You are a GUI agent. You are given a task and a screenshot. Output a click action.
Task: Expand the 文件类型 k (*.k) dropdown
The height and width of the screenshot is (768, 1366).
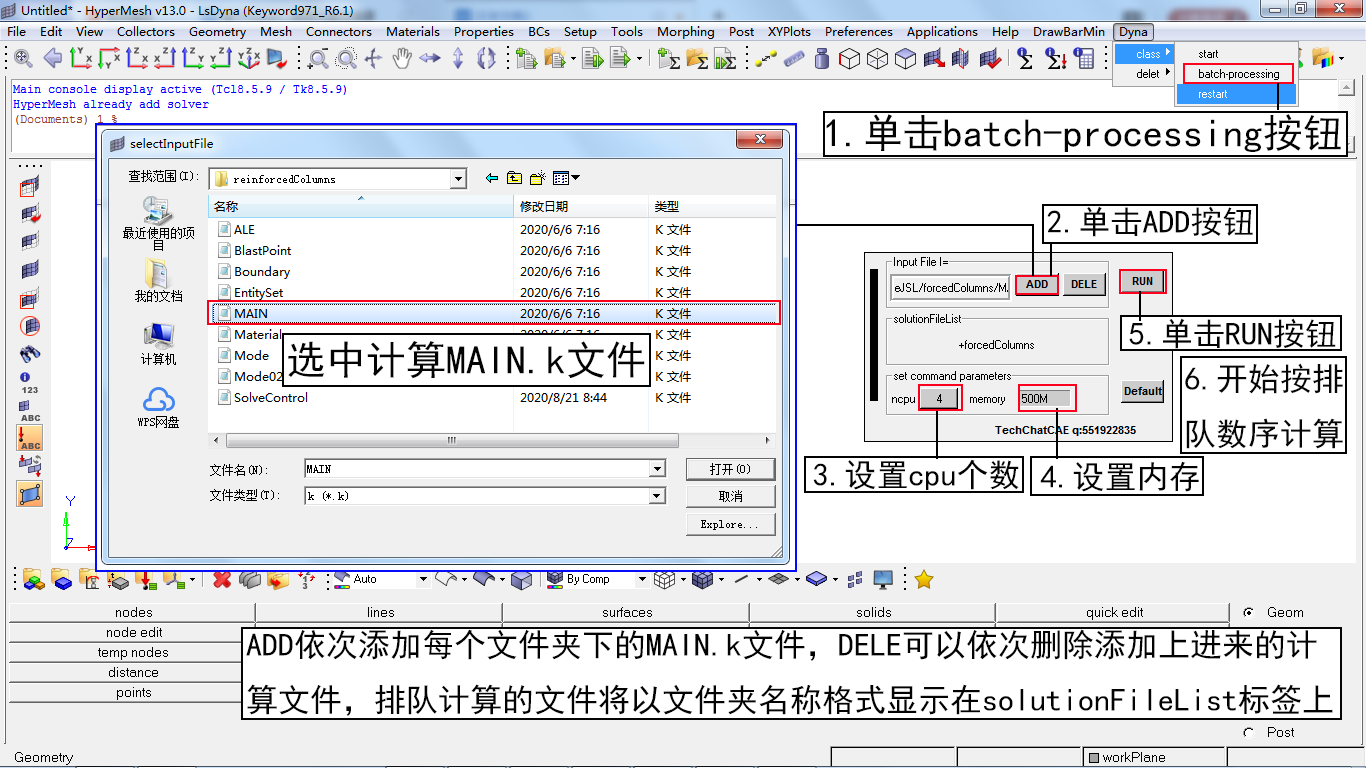(x=658, y=495)
